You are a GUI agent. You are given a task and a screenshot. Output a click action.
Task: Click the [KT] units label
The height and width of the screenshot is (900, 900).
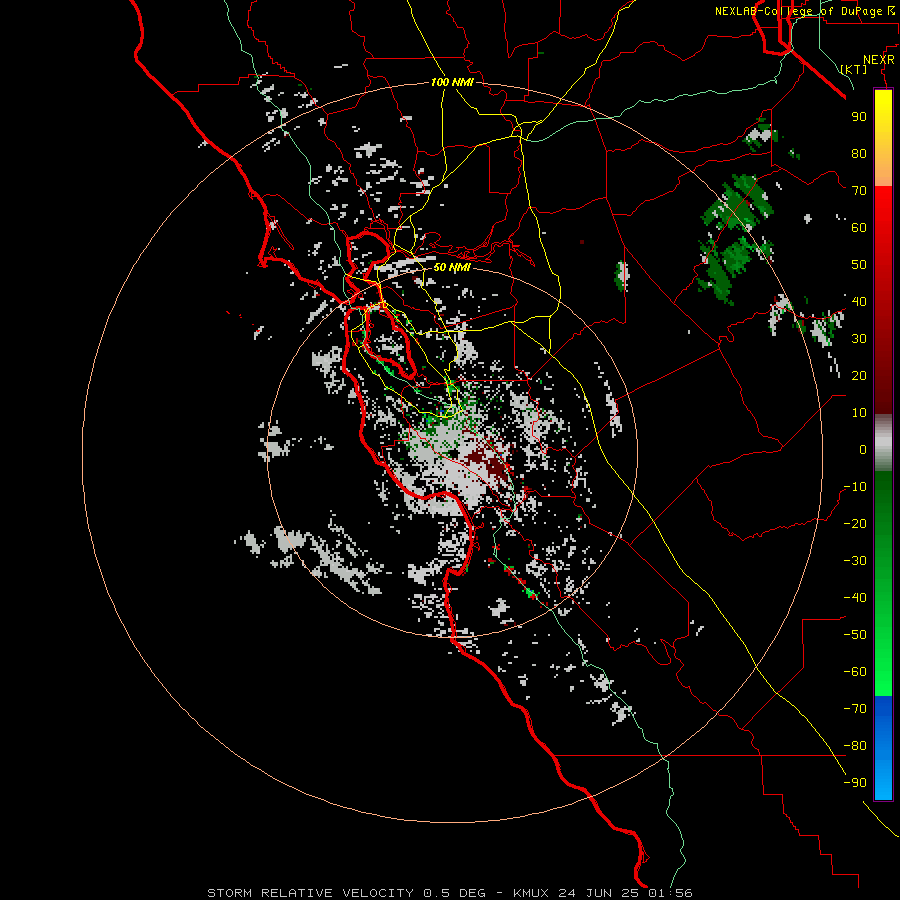(854, 69)
